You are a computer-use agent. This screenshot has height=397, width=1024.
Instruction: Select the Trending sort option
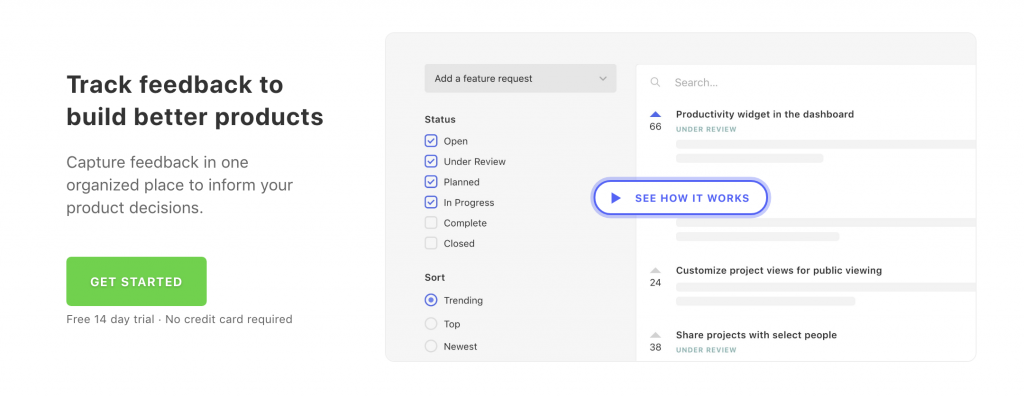(431, 300)
